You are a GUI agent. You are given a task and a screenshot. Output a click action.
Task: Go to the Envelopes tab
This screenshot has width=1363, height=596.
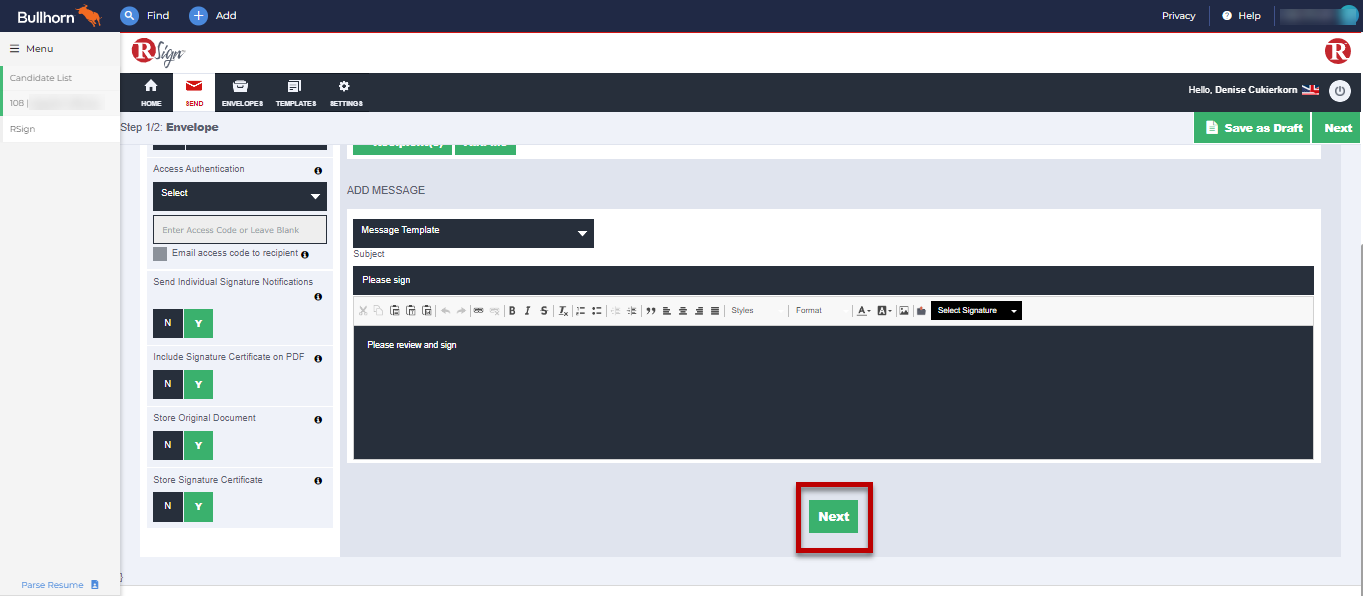pos(241,92)
